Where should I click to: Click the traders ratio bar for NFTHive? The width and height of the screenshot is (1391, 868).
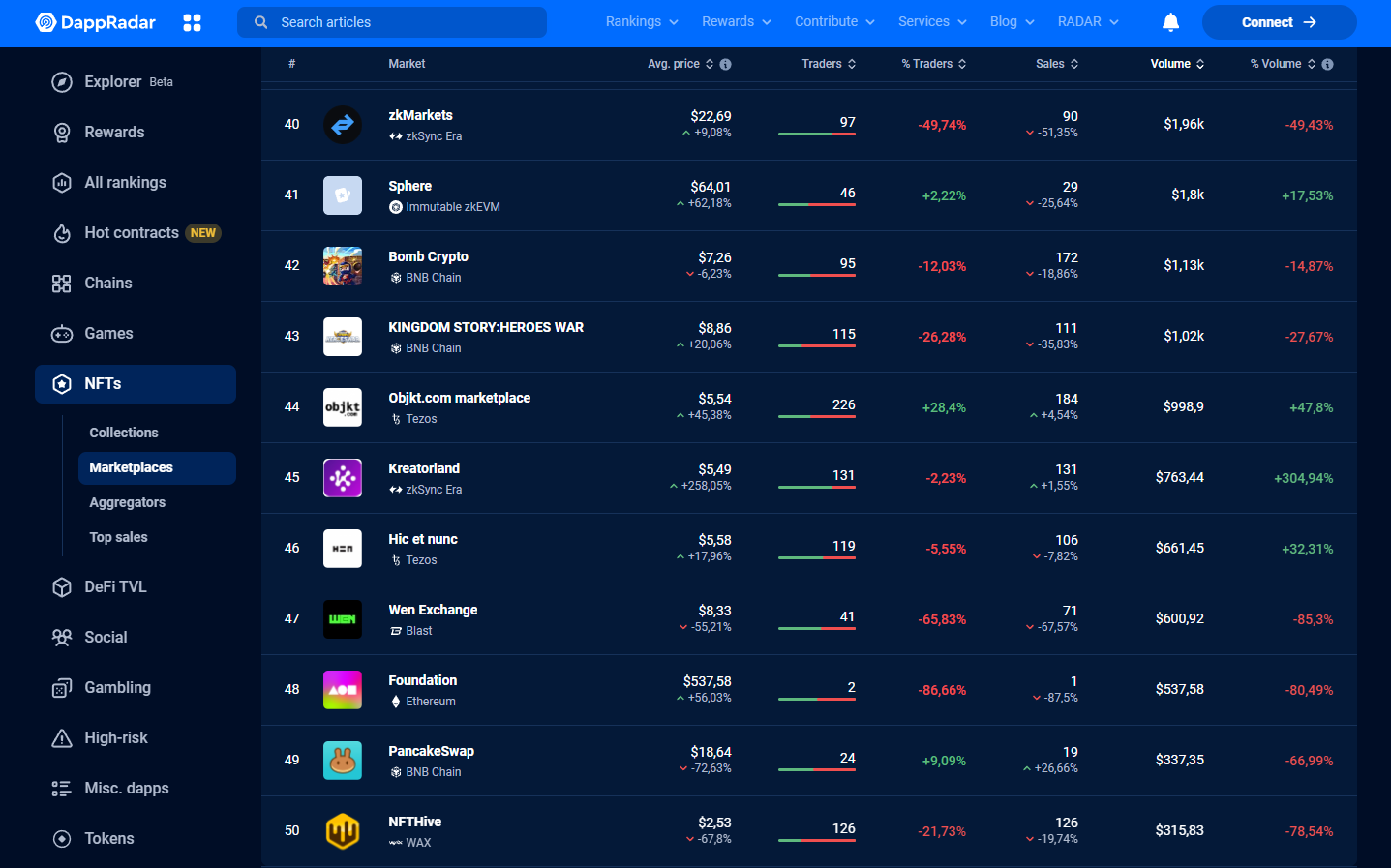[x=817, y=841]
